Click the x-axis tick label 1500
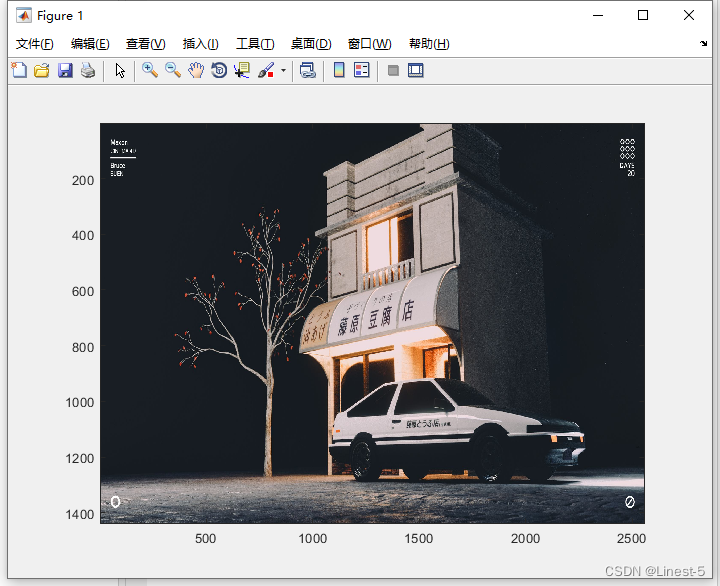This screenshot has width=720, height=586. pyautogui.click(x=418, y=538)
